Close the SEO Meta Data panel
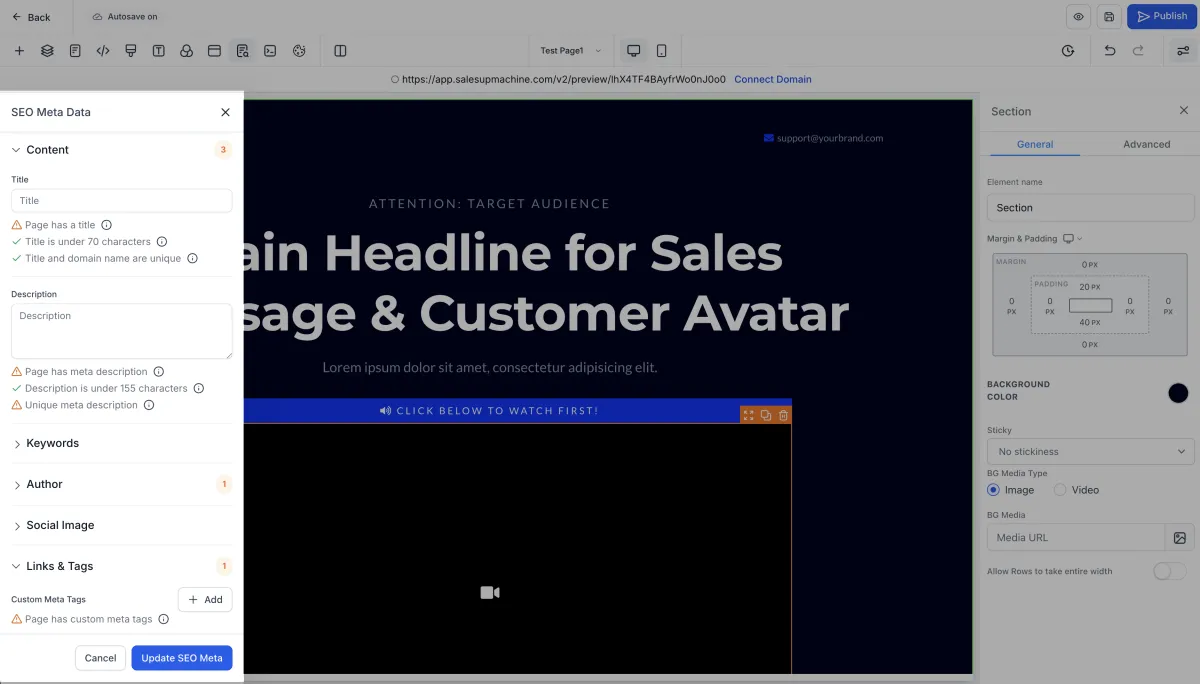This screenshot has width=1200, height=684. 225,112
